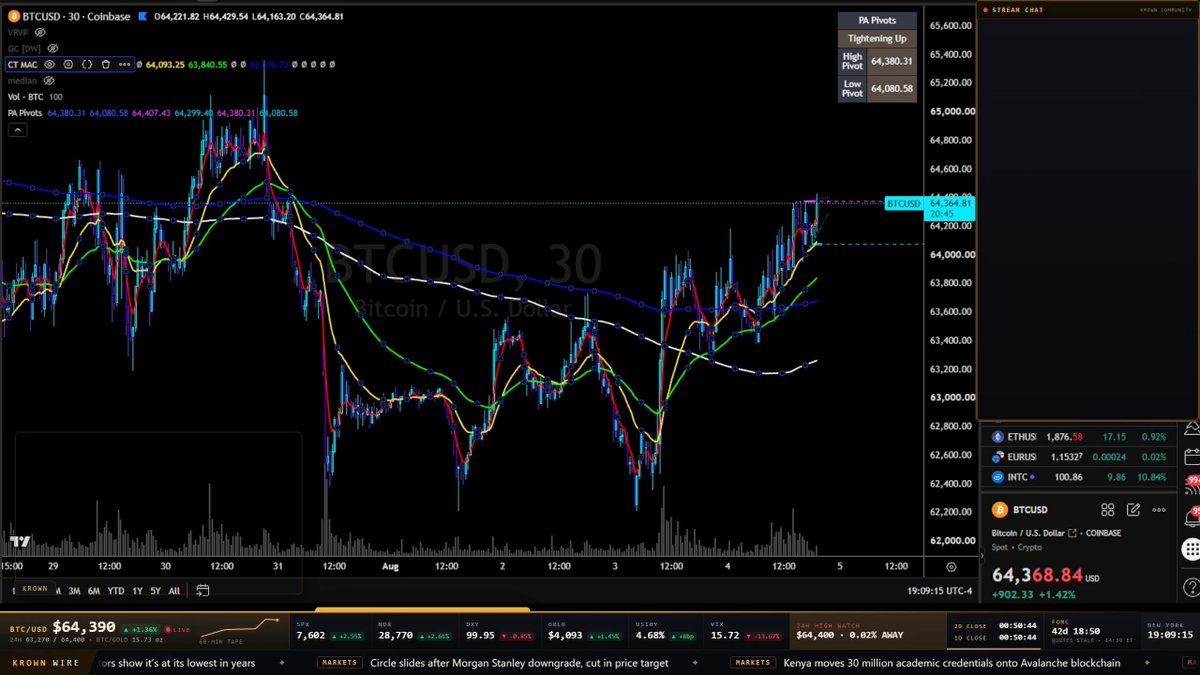The image size is (1200, 675).
Task: Open the news feed icon with 99+ badge
Action: tap(1191, 487)
